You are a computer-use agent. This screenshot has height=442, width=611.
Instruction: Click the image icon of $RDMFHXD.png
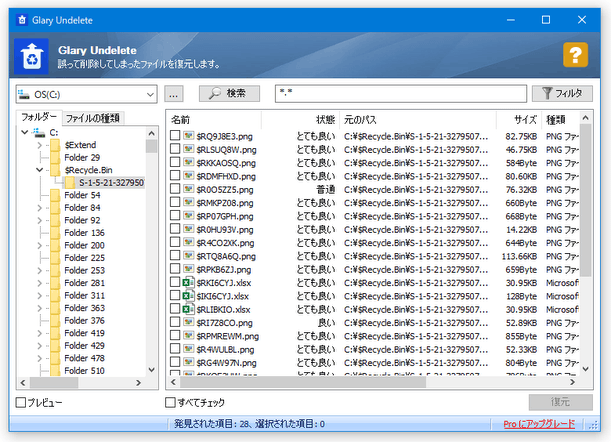pyautogui.click(x=189, y=176)
